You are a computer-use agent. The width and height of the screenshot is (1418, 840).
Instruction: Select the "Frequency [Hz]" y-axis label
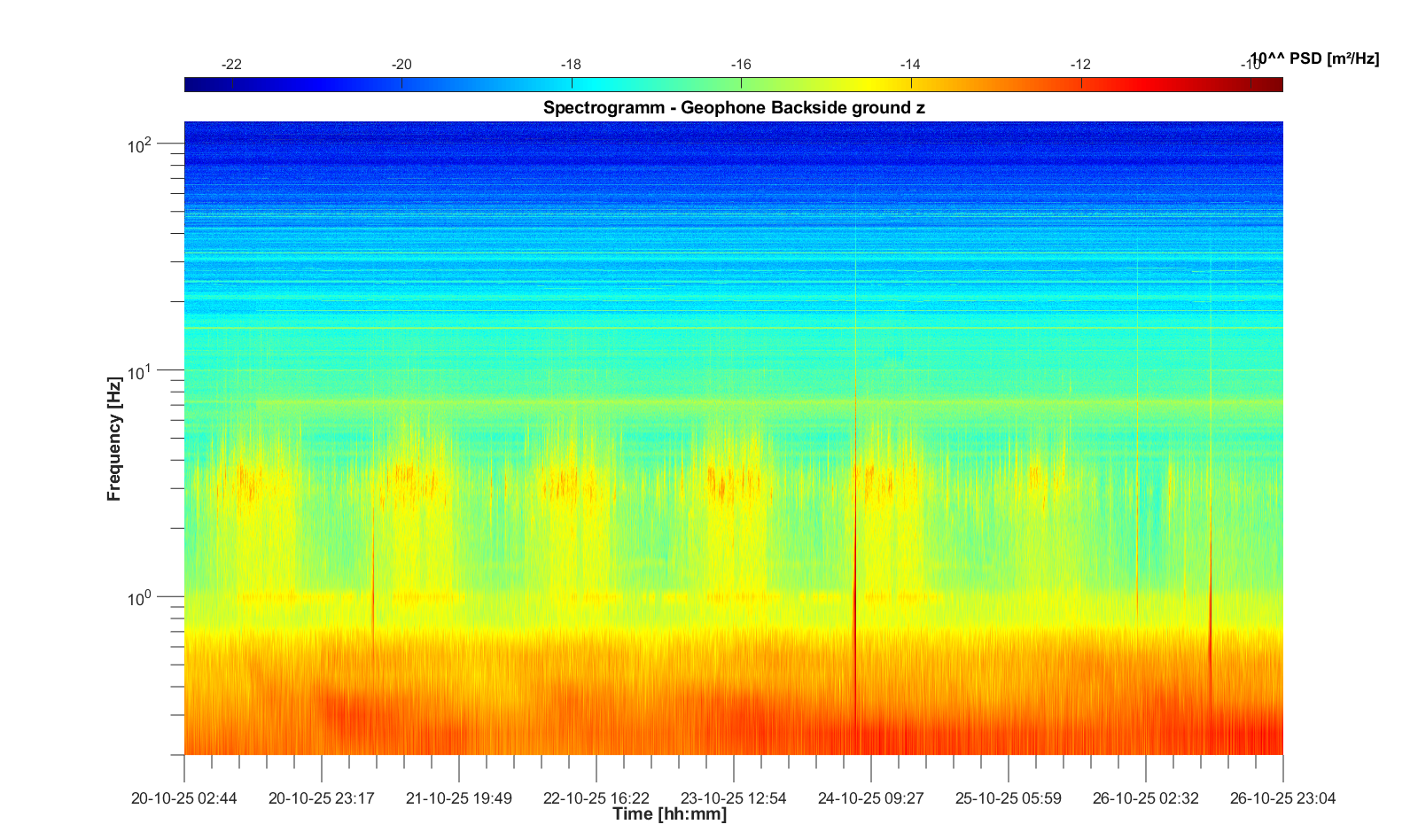113,439
